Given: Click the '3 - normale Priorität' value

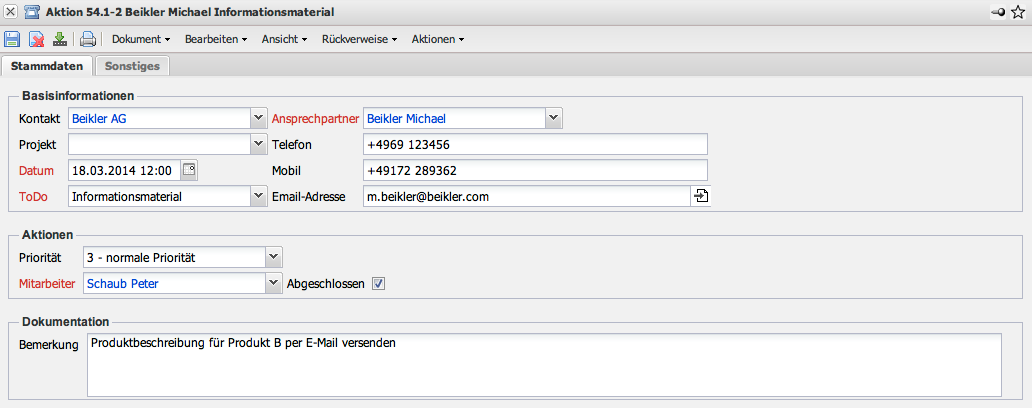Looking at the screenshot, I should pos(141,258).
